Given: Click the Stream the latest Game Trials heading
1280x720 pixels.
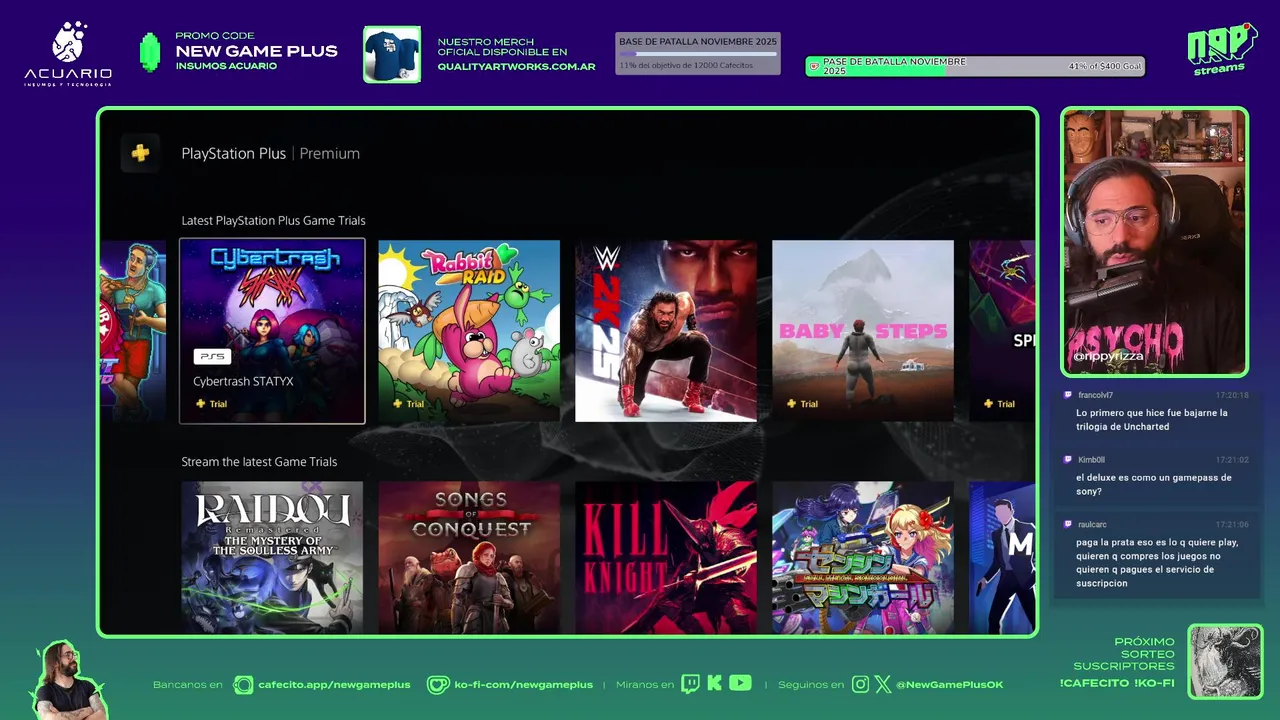Looking at the screenshot, I should [259, 461].
